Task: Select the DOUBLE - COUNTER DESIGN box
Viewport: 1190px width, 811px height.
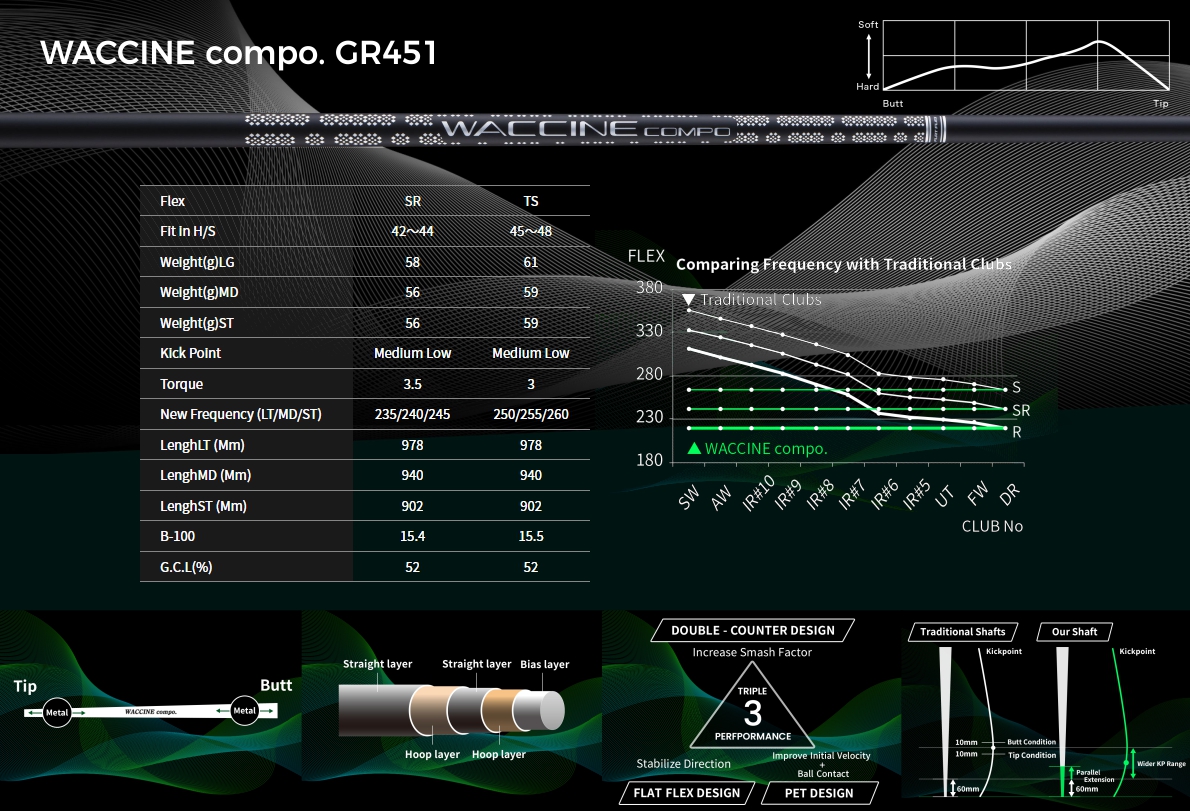Action: click(753, 630)
